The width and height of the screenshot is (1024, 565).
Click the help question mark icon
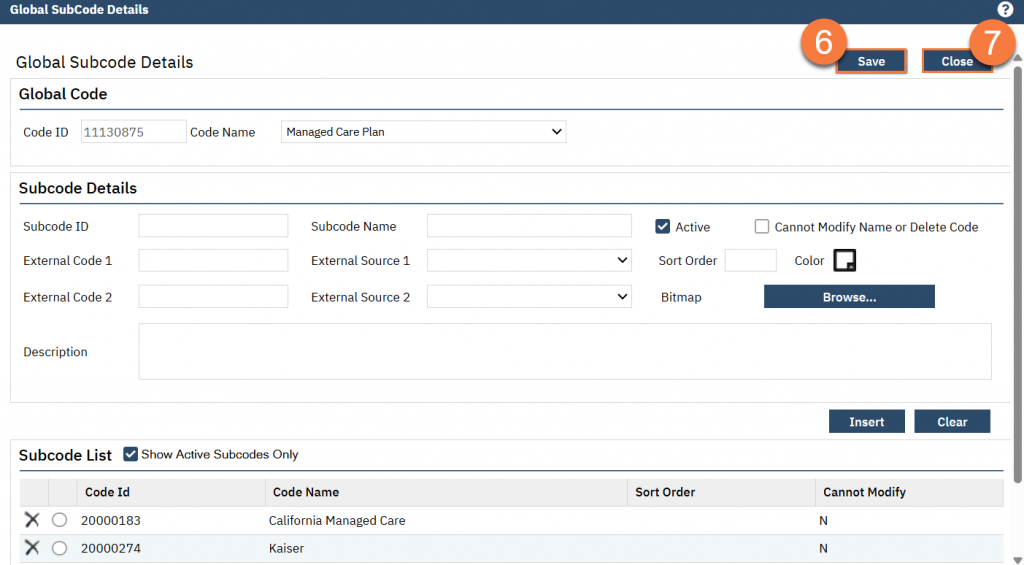[1005, 10]
